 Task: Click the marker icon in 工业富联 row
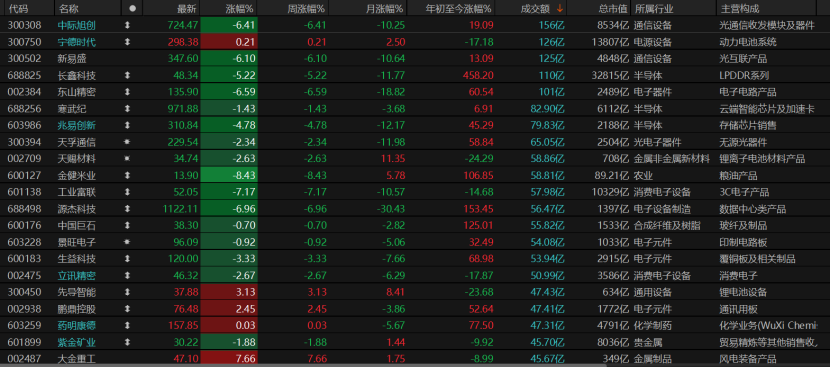click(127, 192)
